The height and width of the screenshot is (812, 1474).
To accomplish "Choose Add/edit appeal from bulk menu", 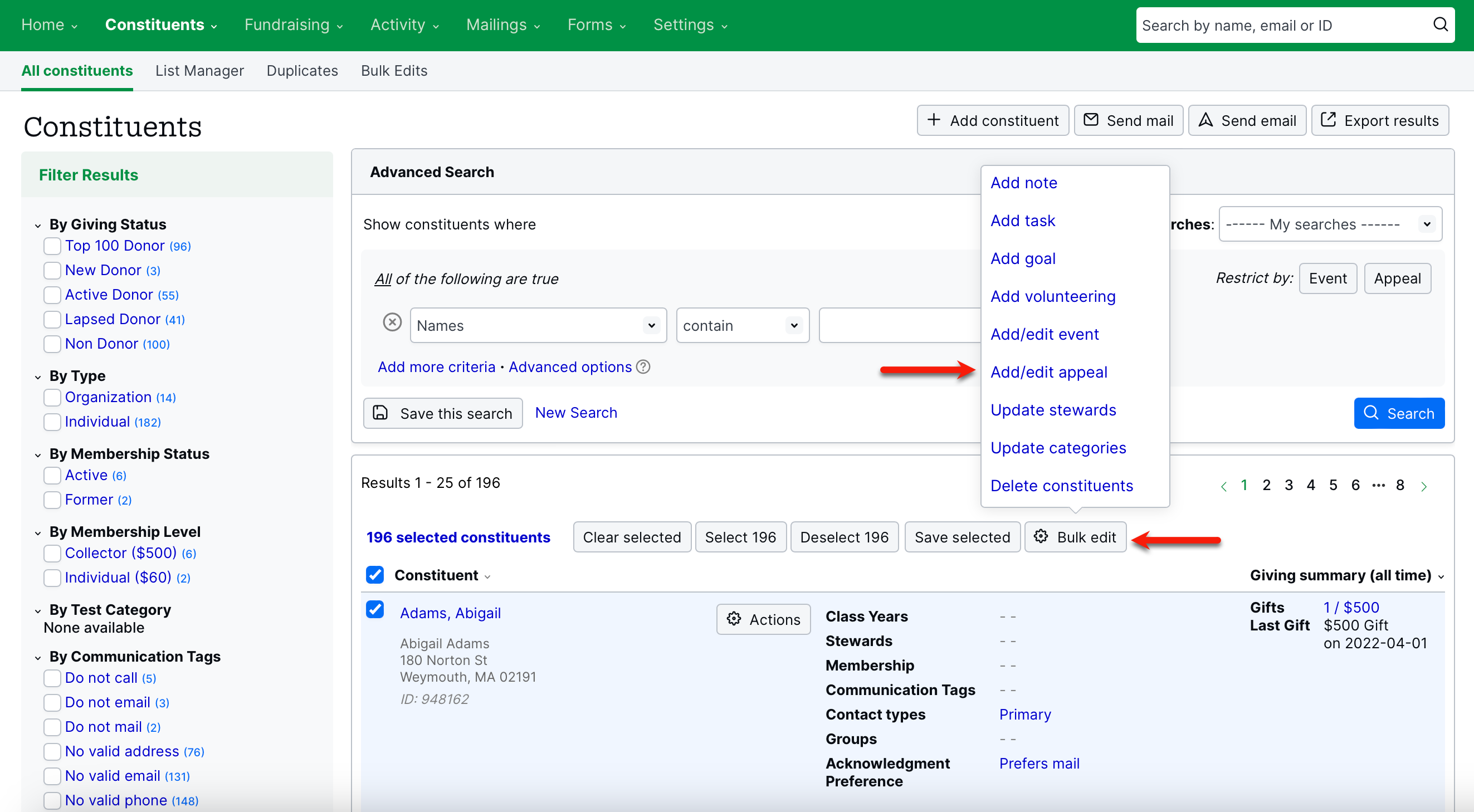I will (x=1048, y=372).
